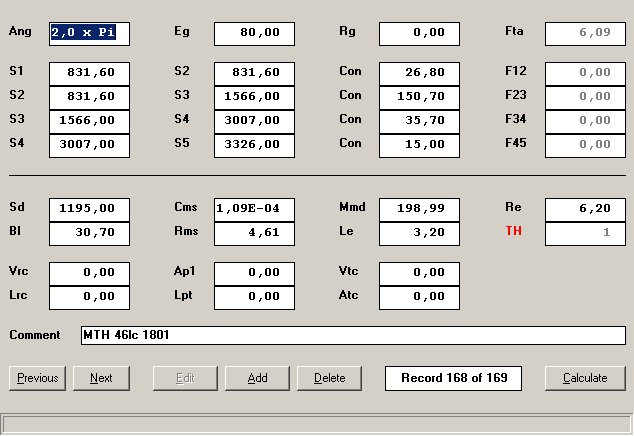Image resolution: width=634 pixels, height=436 pixels.
Task: Delete the current record
Action: (x=329, y=378)
